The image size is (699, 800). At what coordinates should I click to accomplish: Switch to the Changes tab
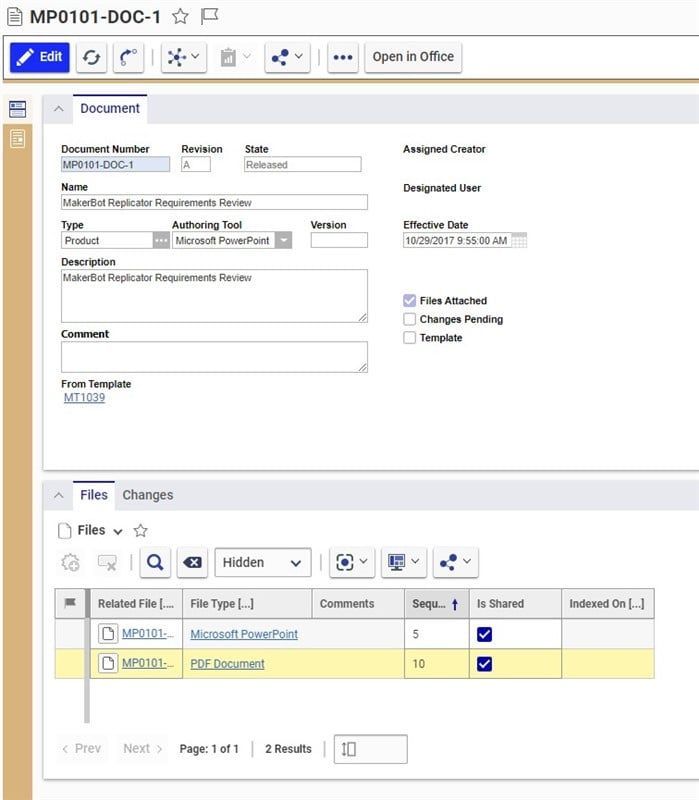point(147,495)
